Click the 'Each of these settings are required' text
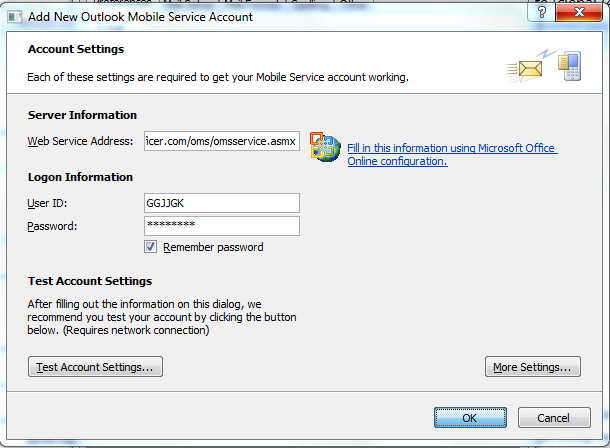 tap(218, 77)
